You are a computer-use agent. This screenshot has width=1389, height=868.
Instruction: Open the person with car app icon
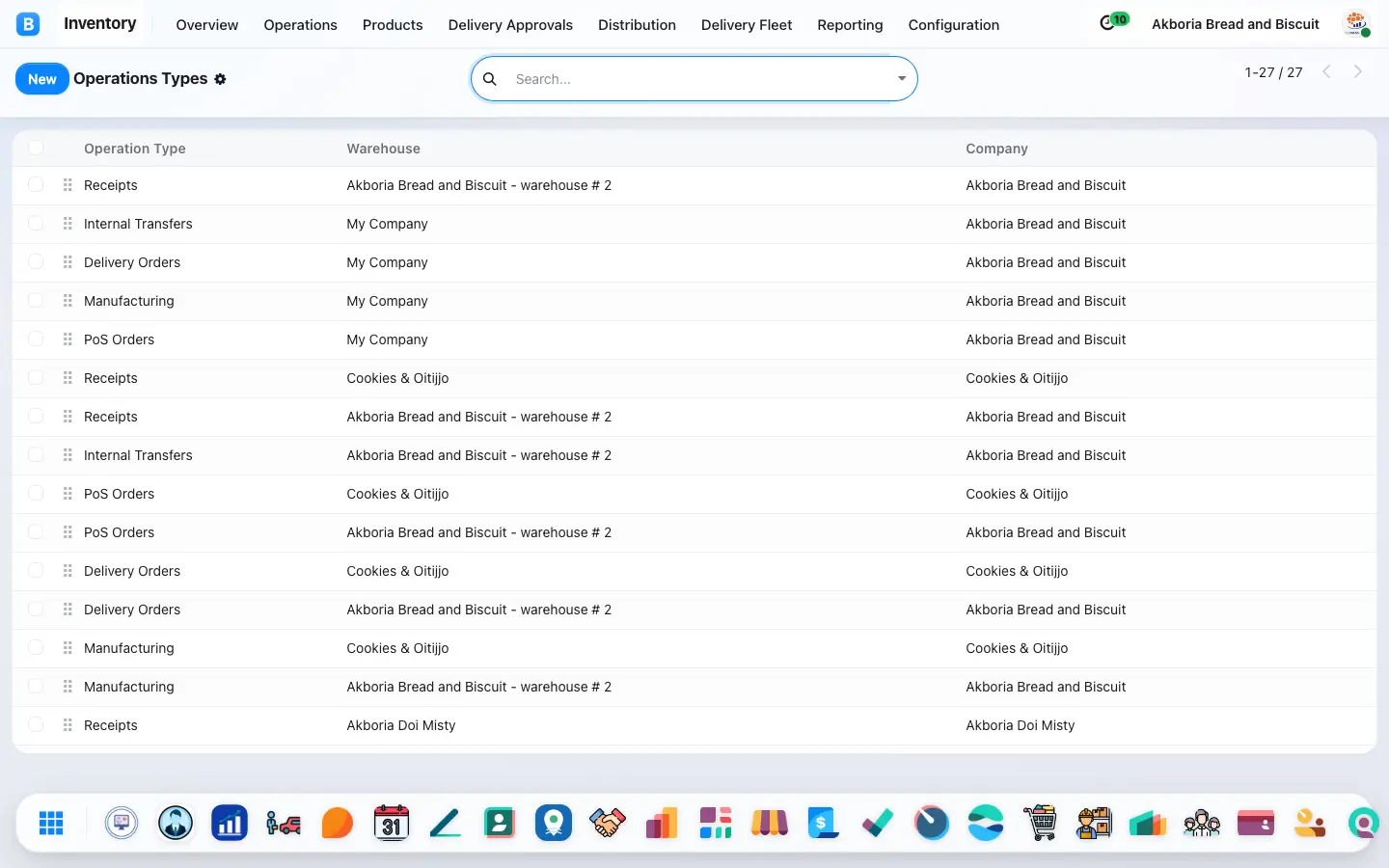[x=284, y=823]
